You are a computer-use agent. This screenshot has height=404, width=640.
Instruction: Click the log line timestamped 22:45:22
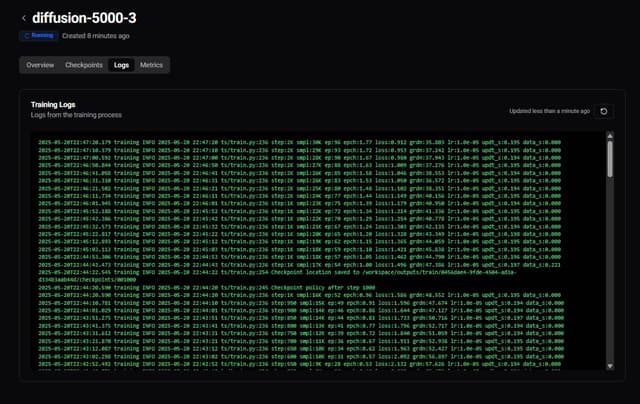point(299,234)
